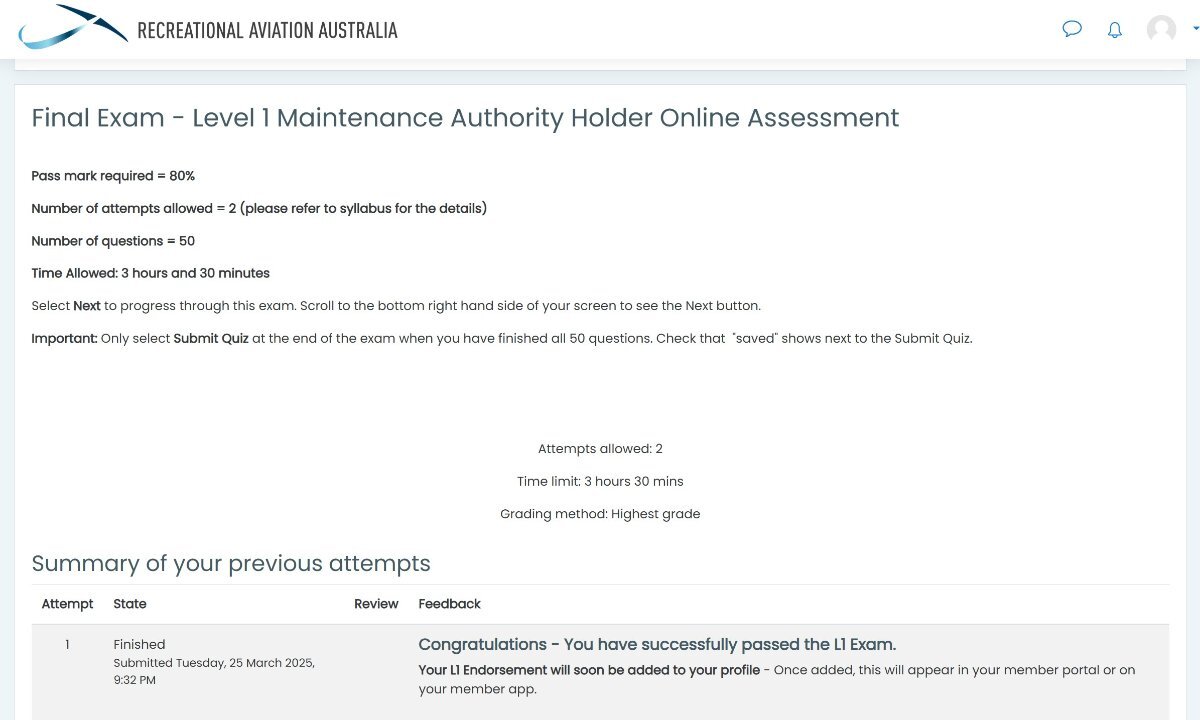Viewport: 1200px width, 720px height.
Task: Select the 'Time limit: 3 hours 30 mins' text
Action: tap(600, 481)
